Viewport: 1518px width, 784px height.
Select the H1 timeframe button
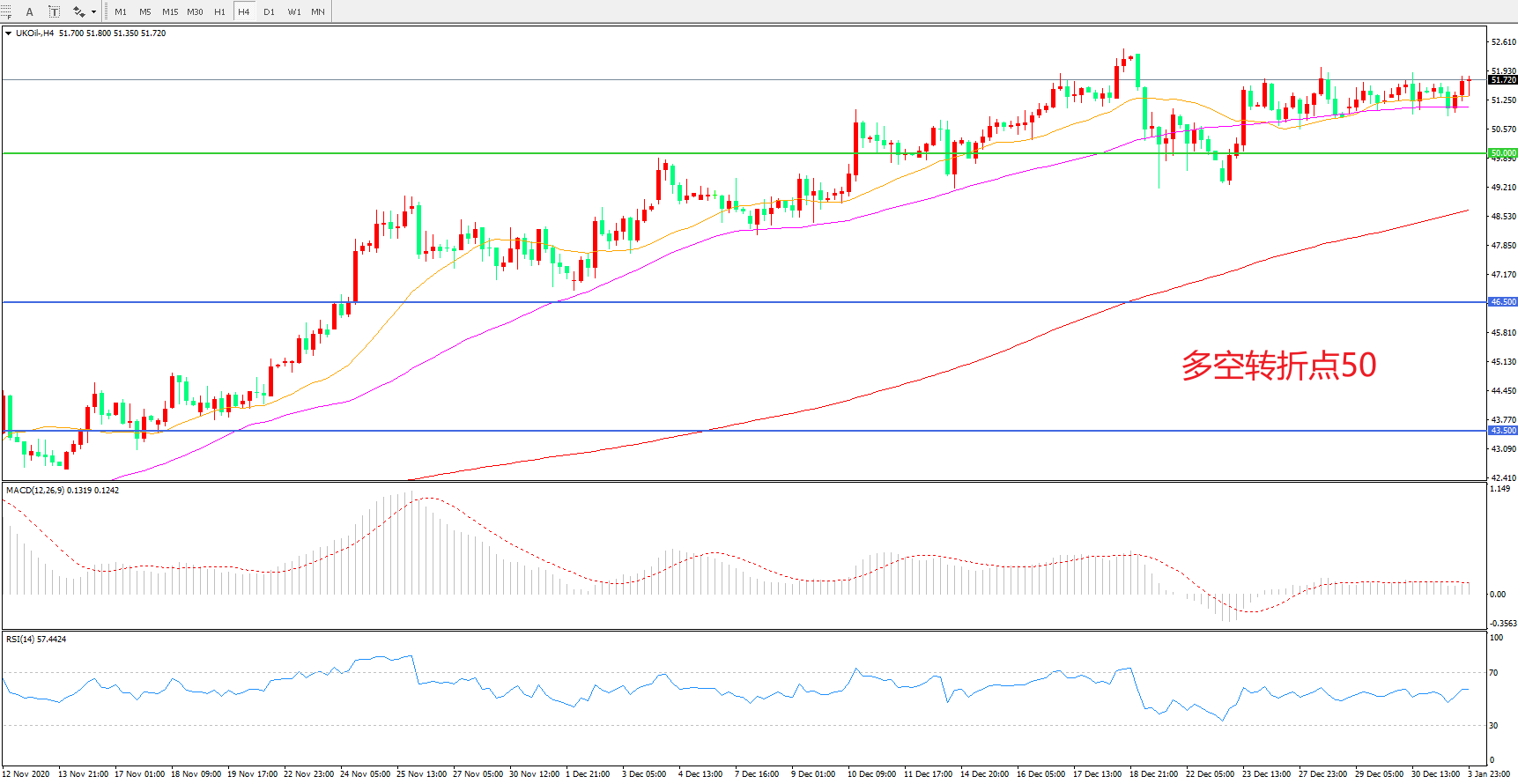click(x=219, y=11)
